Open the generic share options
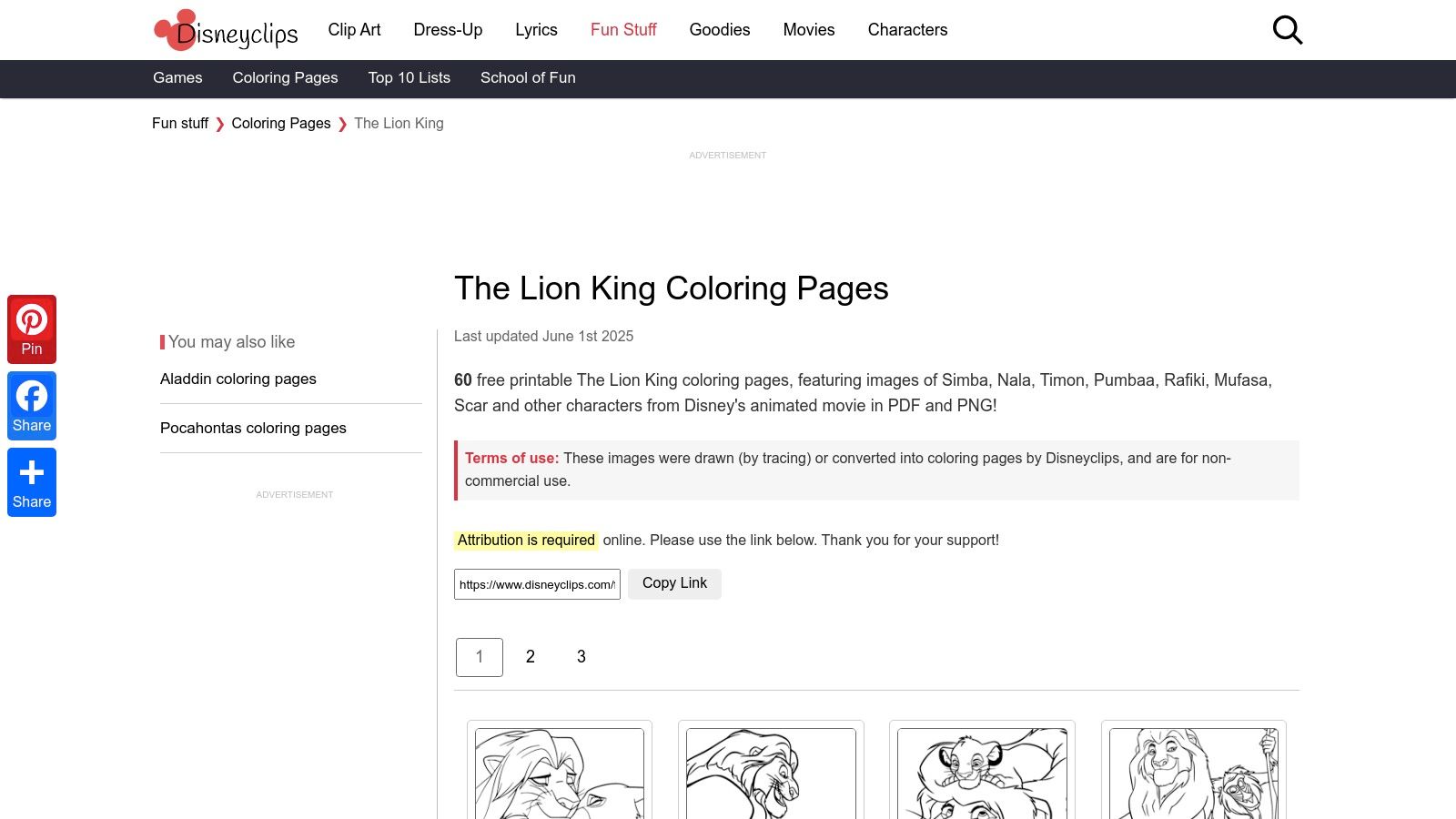Viewport: 1456px width, 819px height. 32,481
